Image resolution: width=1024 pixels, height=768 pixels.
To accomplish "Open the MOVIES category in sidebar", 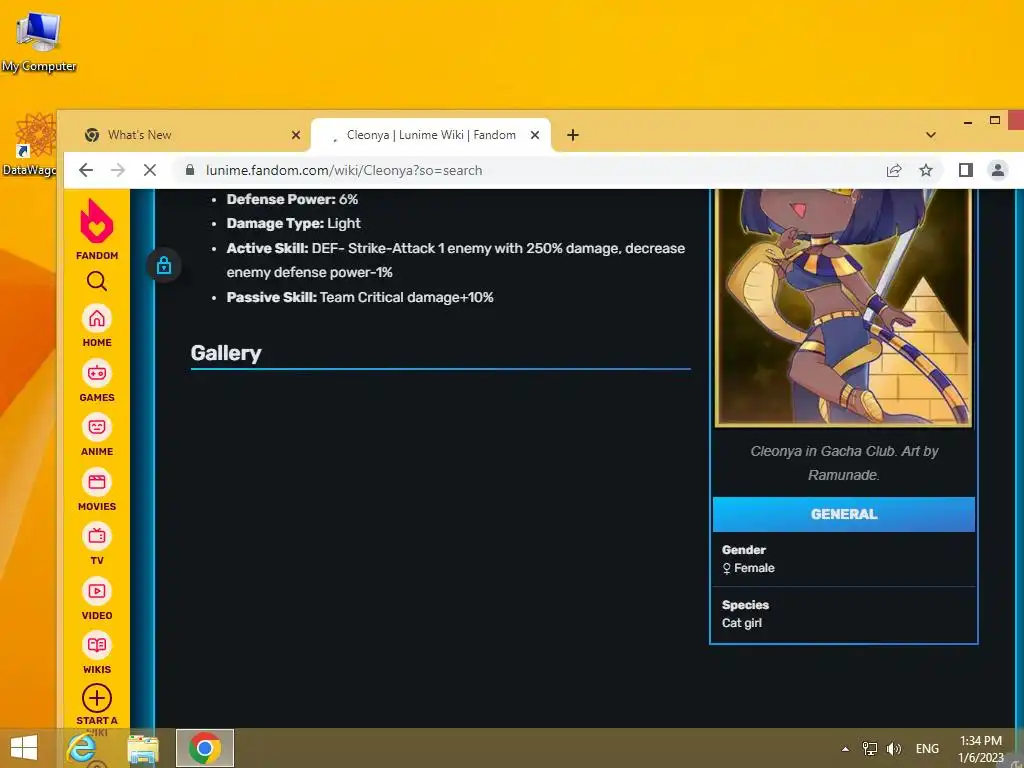I will click(x=97, y=490).
